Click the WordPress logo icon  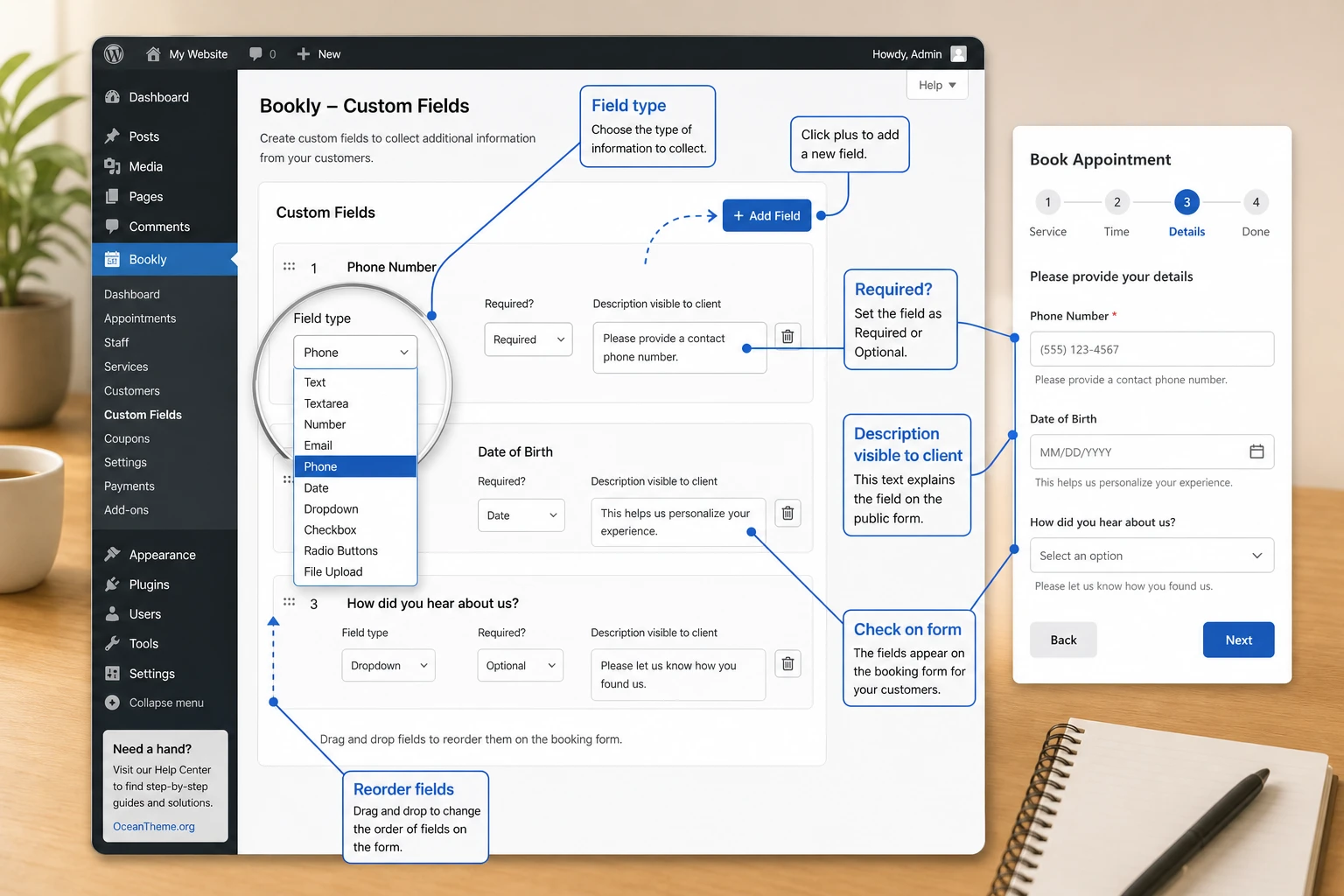coord(114,53)
